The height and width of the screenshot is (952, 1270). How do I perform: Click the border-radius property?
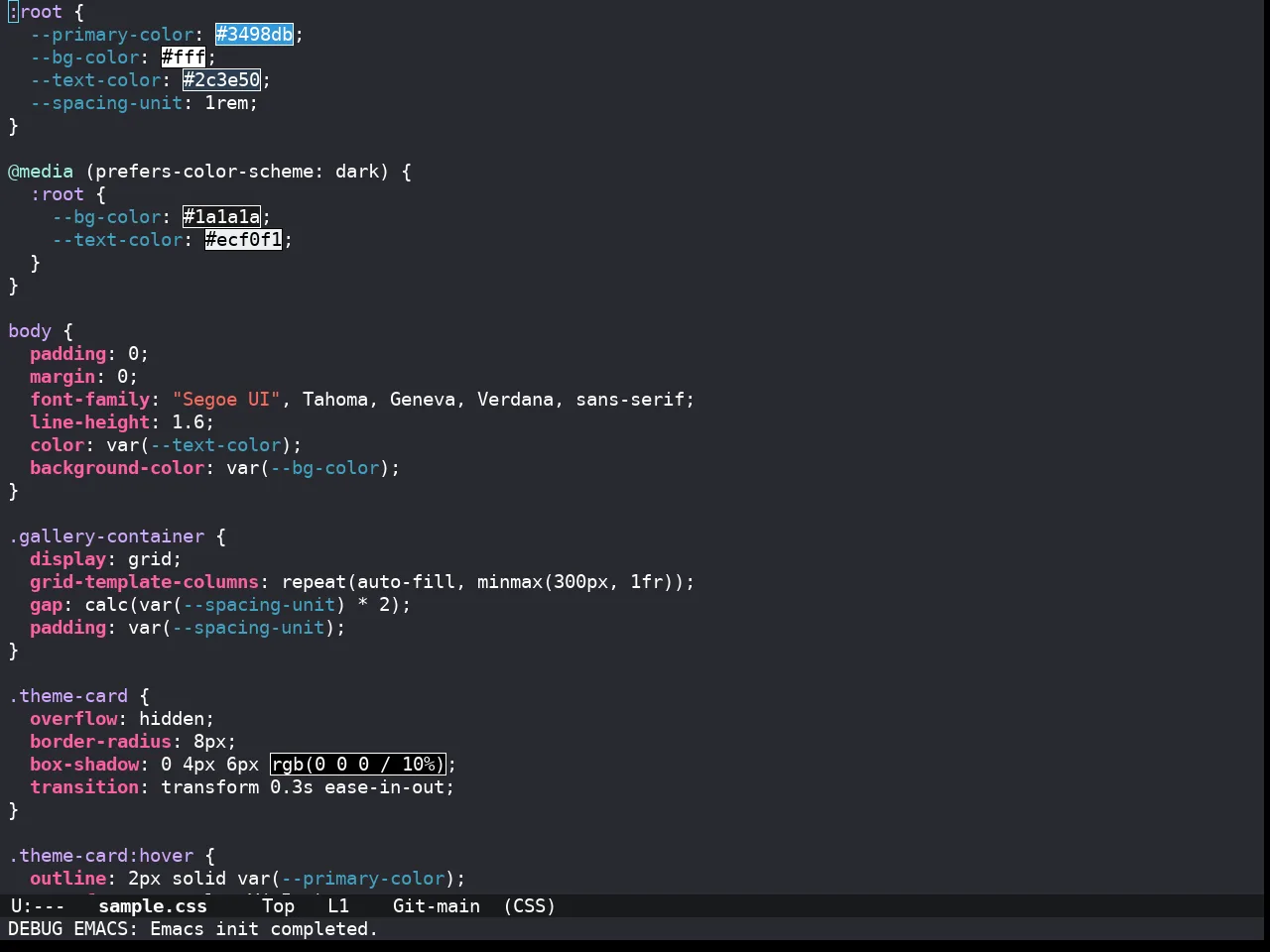point(101,742)
